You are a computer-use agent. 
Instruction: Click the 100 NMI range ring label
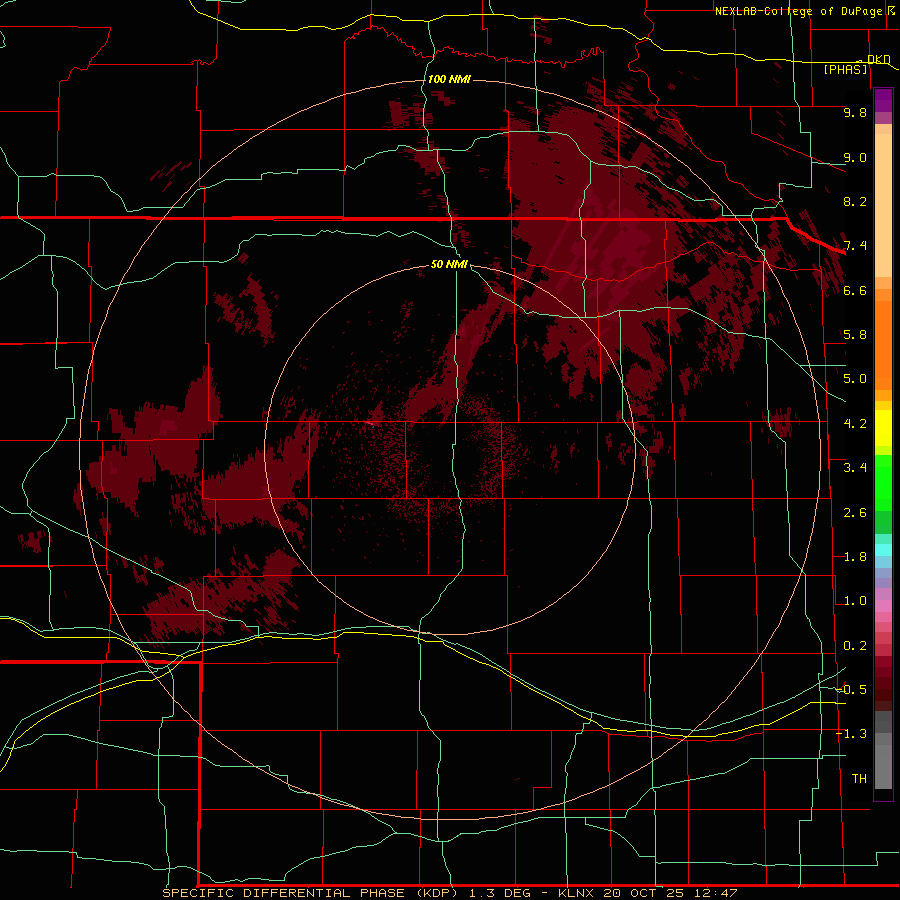[x=449, y=79]
